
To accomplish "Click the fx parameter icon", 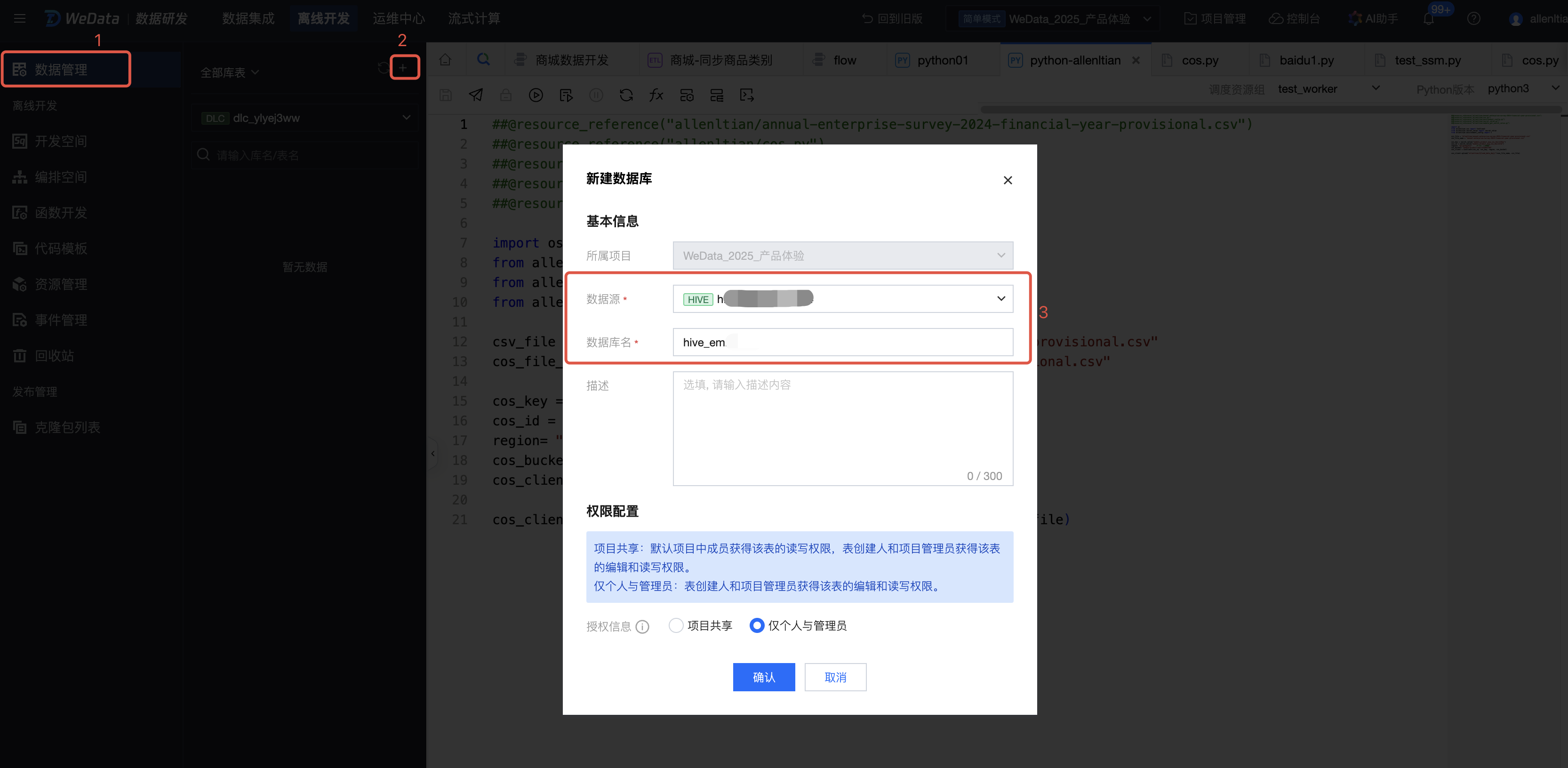I will 656,95.
